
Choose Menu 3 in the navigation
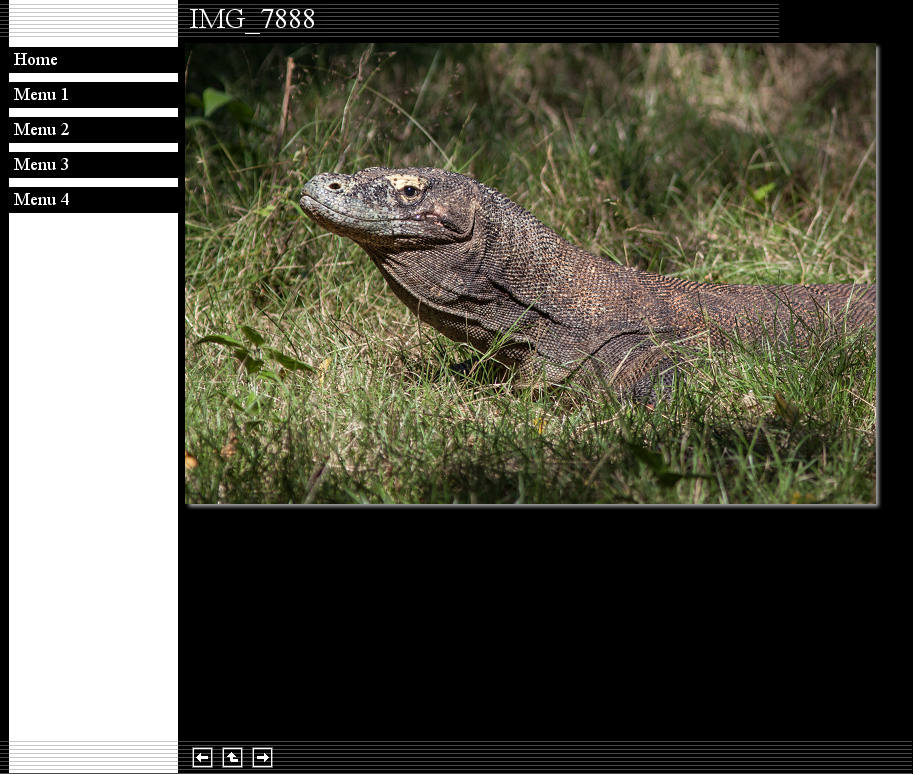[41, 165]
